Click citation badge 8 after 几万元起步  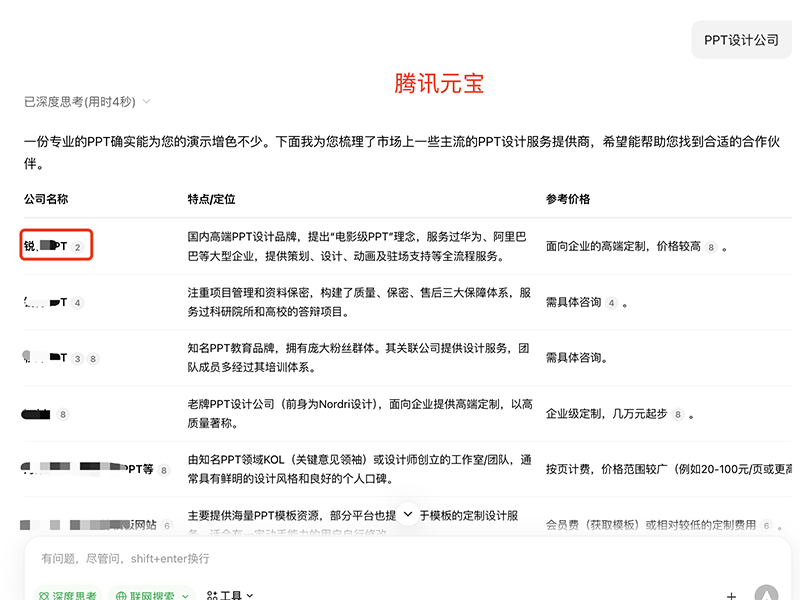point(678,414)
